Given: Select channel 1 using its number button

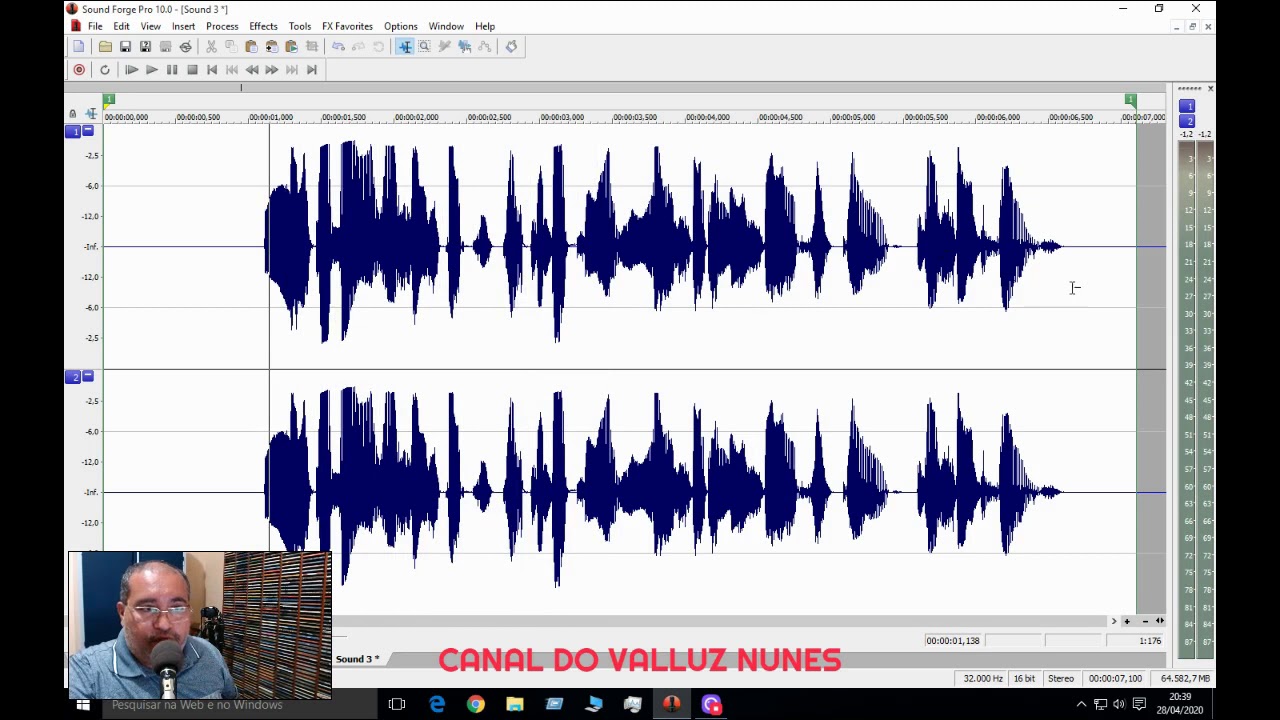Looking at the screenshot, I should [x=73, y=131].
